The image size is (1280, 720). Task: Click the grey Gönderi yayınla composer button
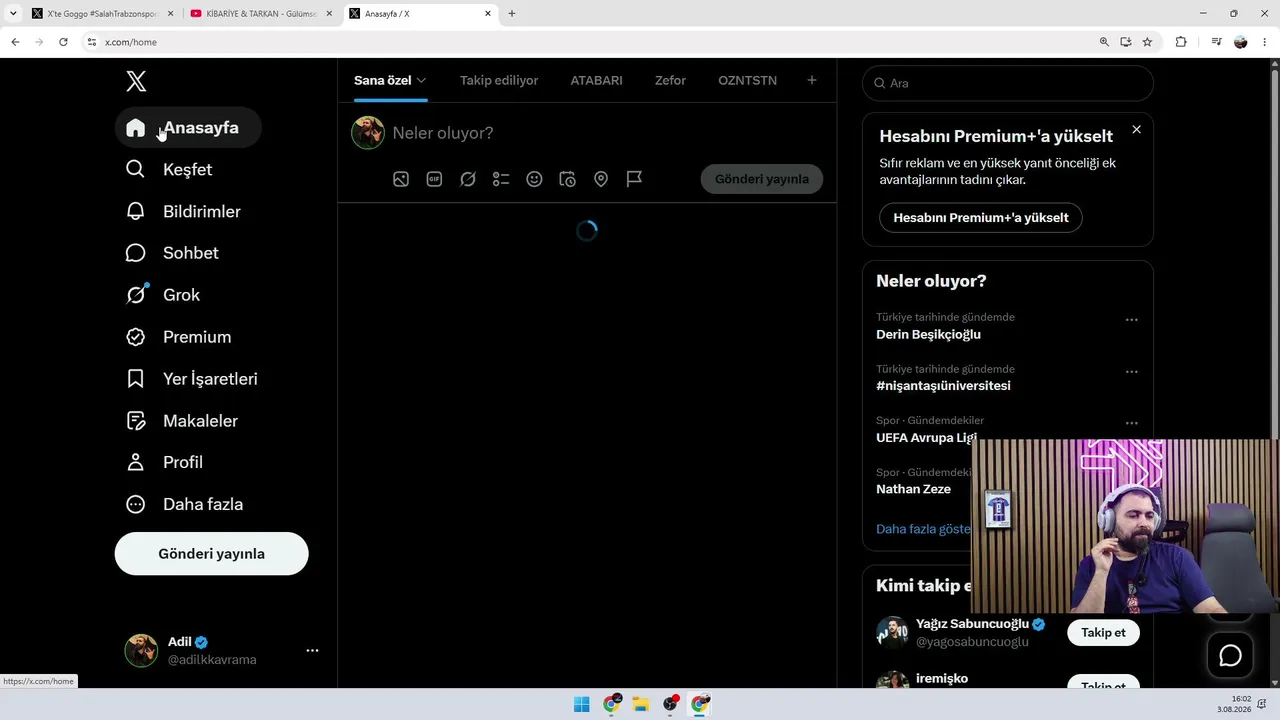(x=762, y=179)
